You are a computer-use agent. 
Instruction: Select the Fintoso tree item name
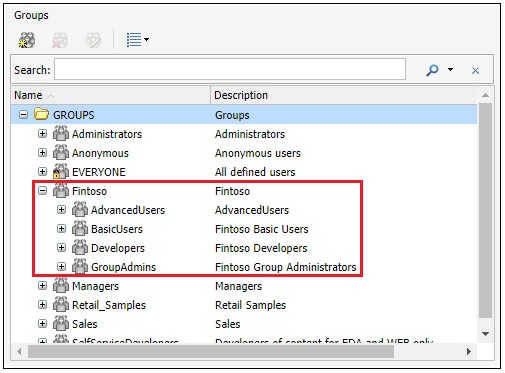click(x=89, y=191)
